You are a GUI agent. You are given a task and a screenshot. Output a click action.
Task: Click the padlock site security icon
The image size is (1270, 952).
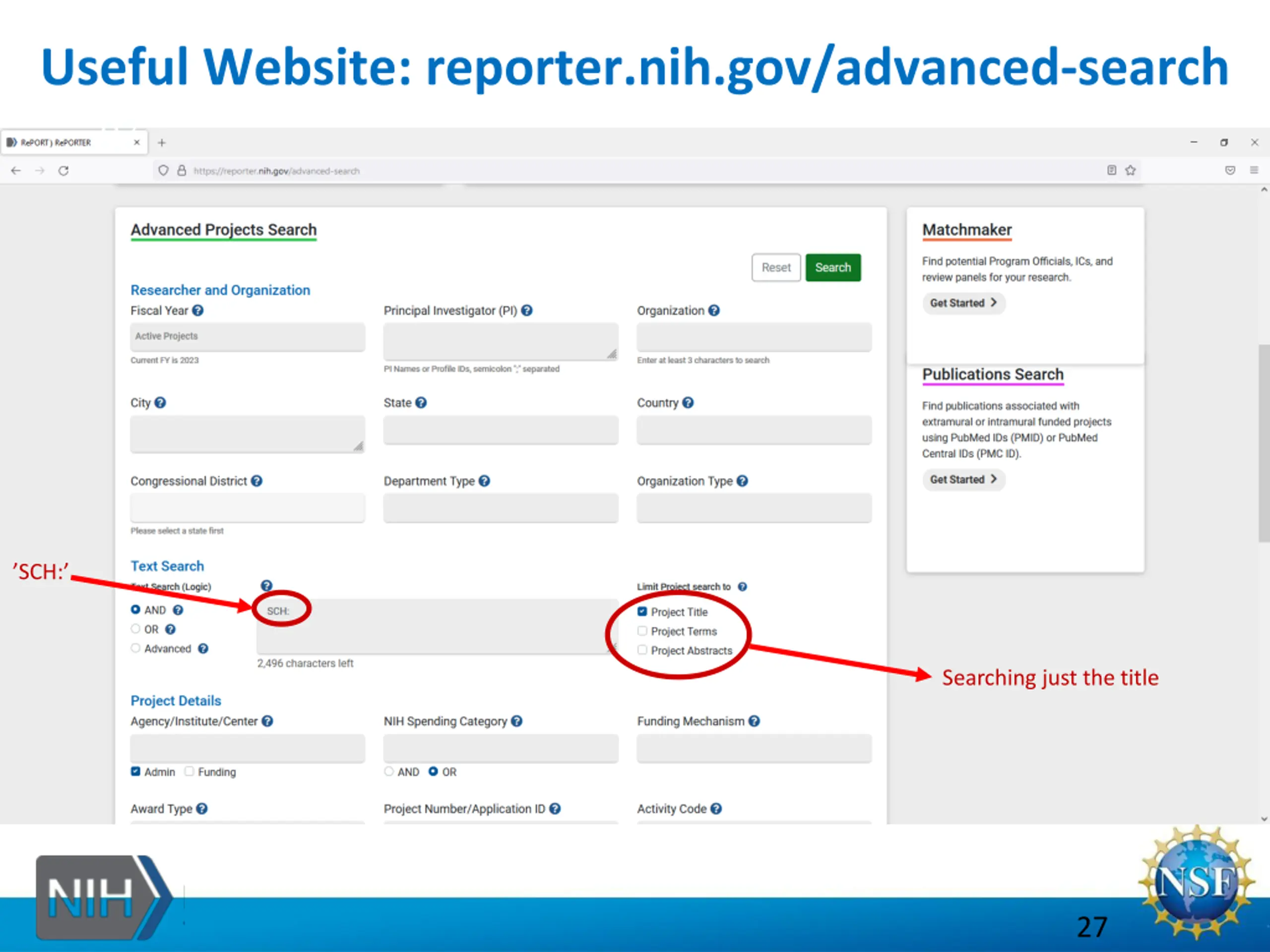[x=182, y=171]
